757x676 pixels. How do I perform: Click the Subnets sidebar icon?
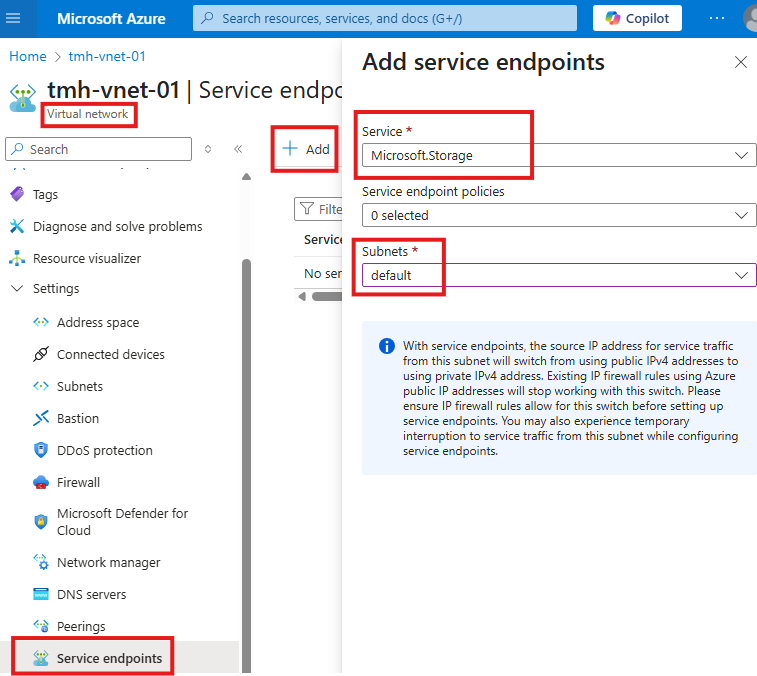[x=41, y=386]
